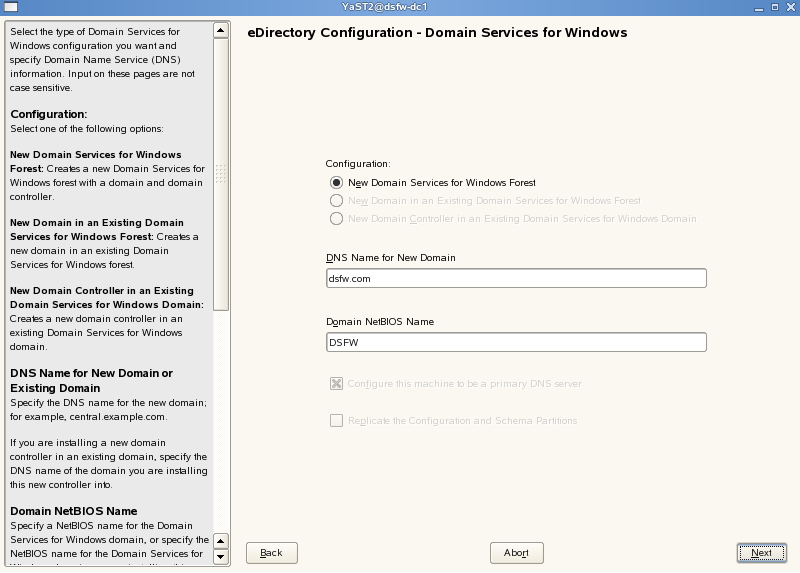Click the DNS Name for New Domain field
Screen dimensions: 800x573
[x=516, y=279]
